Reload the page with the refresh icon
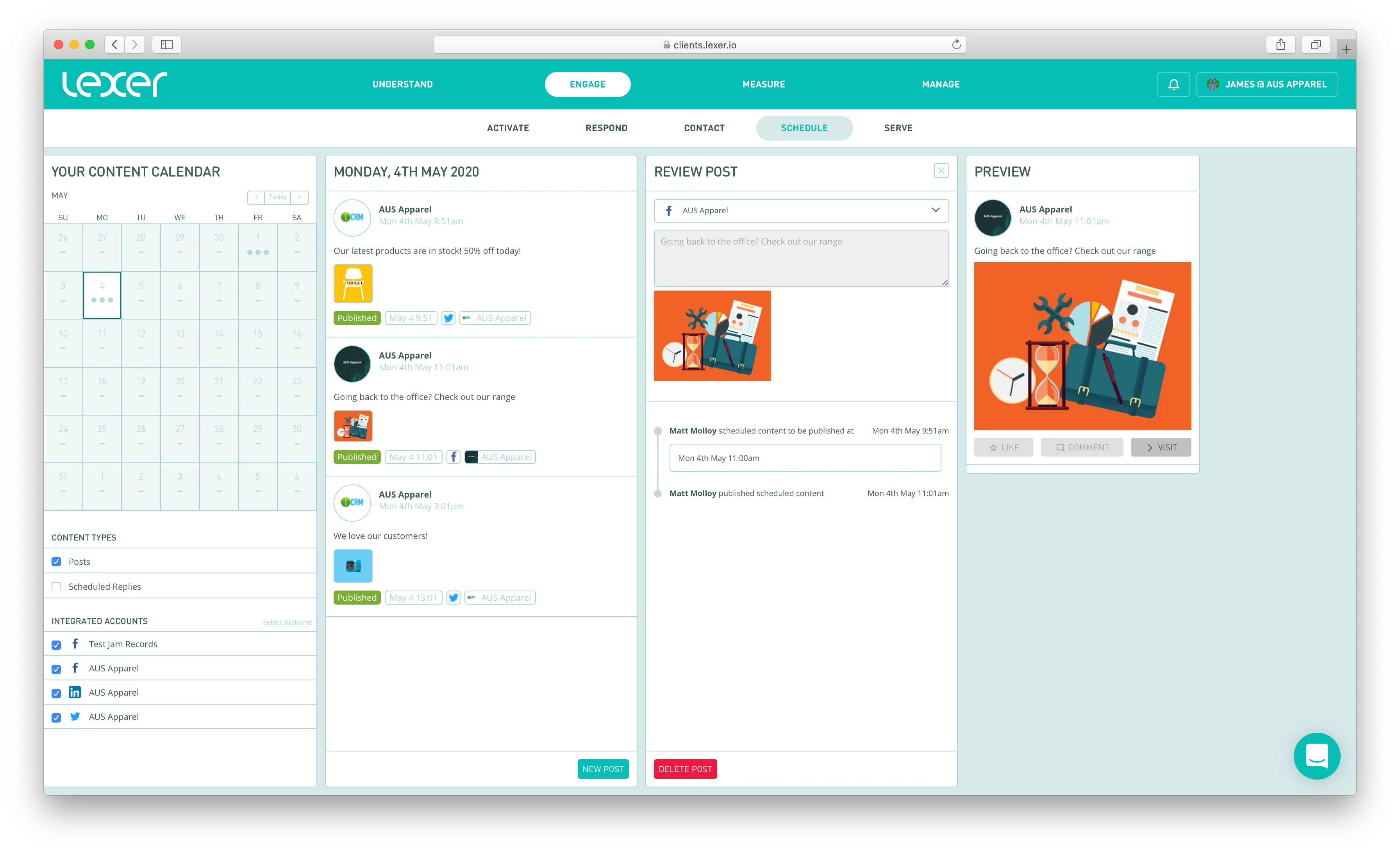The image size is (1400, 853). [956, 44]
